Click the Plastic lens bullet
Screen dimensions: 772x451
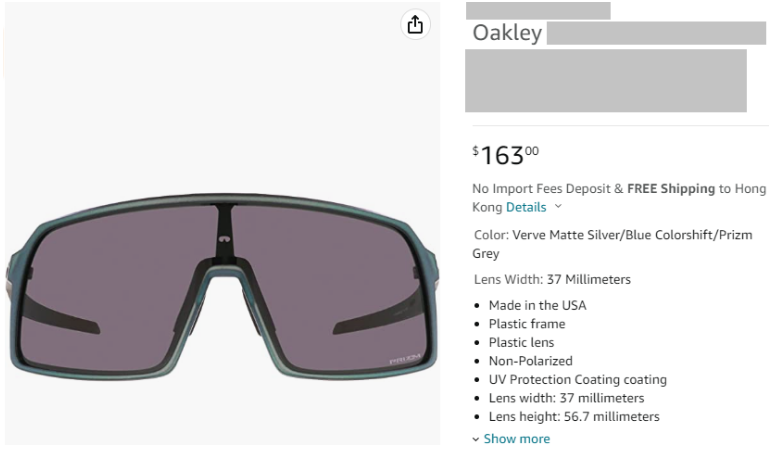(x=521, y=342)
